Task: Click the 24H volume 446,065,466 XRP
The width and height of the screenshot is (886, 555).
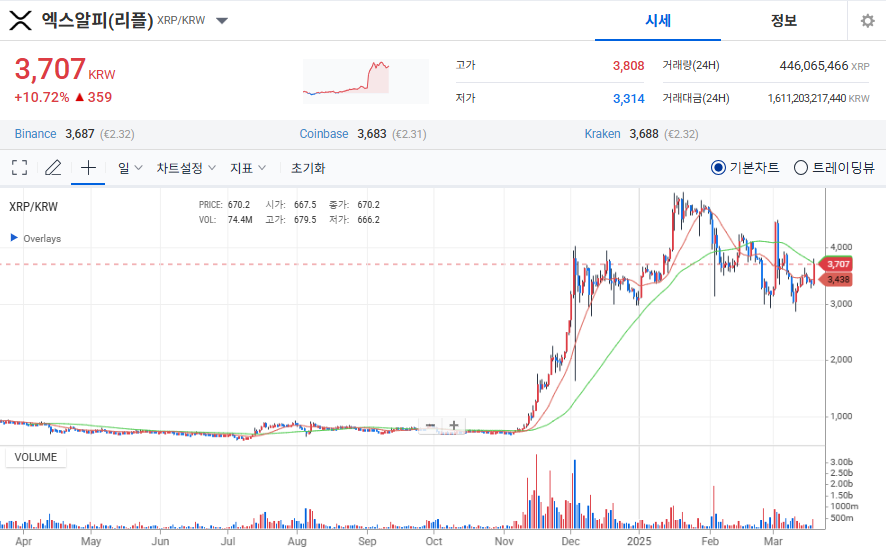Action: (x=824, y=66)
